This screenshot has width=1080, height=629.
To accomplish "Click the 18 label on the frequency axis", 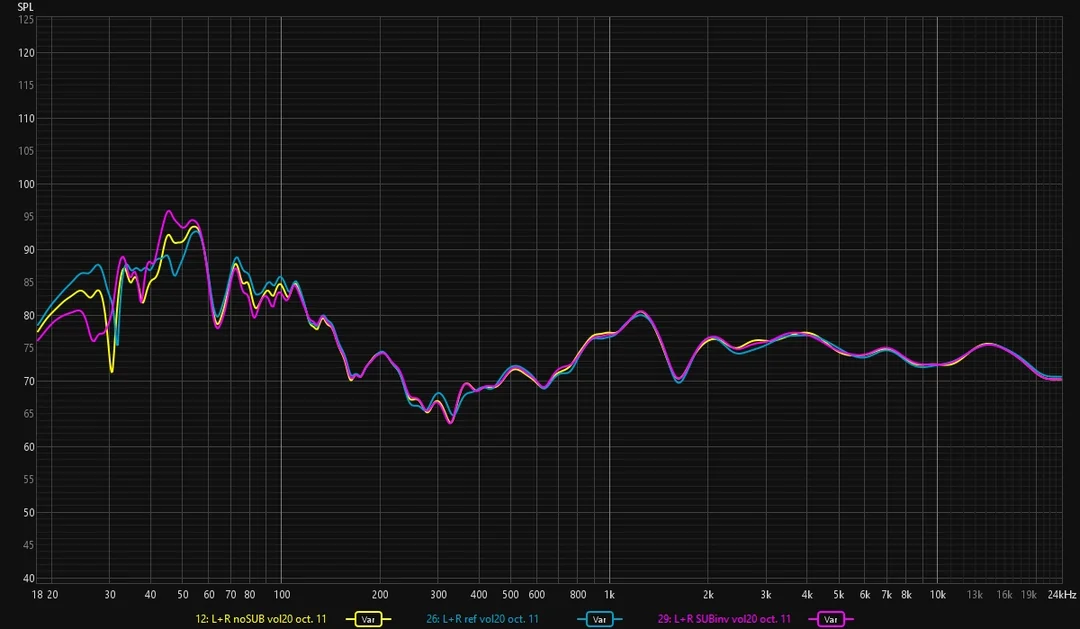I will point(37,595).
